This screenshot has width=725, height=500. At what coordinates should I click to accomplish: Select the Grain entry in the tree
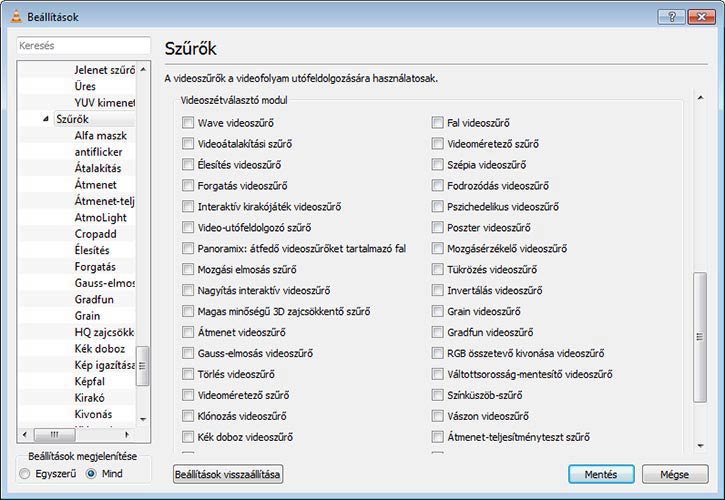point(88,315)
